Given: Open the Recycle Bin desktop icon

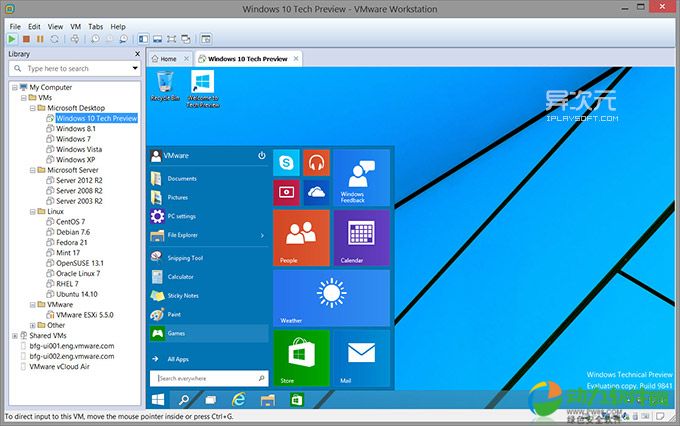Looking at the screenshot, I should click(163, 85).
